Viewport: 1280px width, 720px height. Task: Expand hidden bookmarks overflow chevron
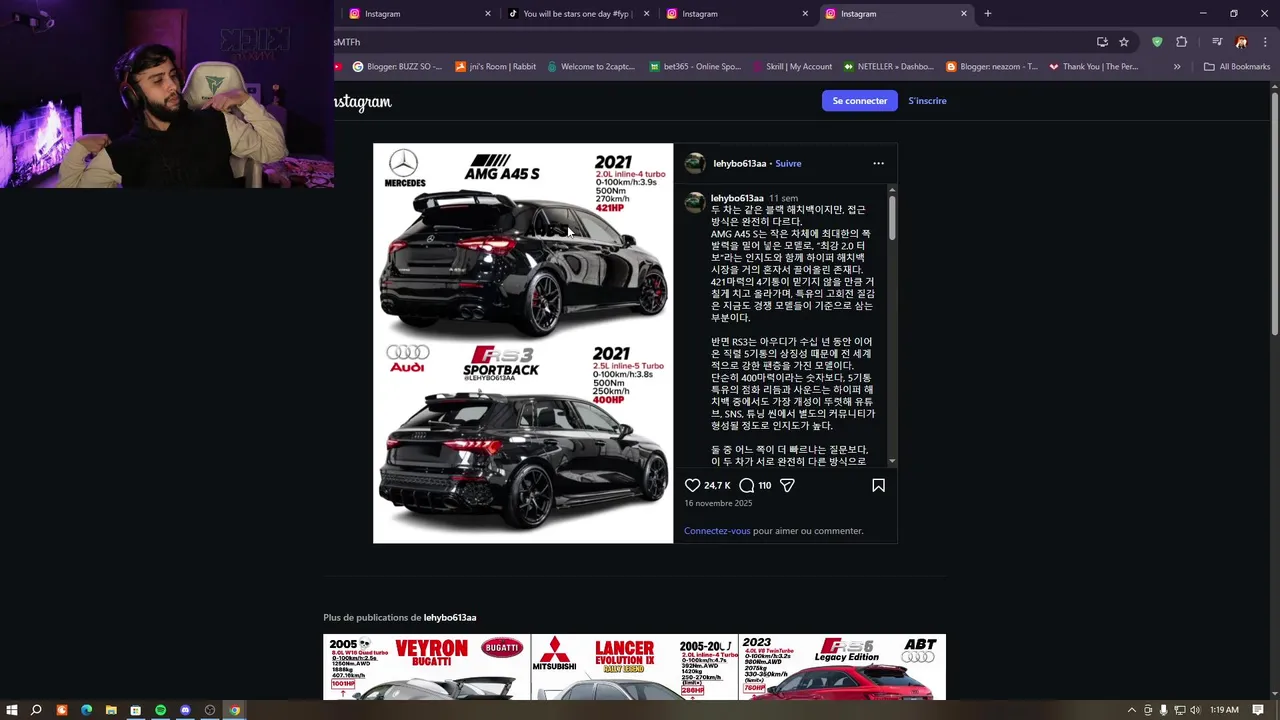(1177, 67)
